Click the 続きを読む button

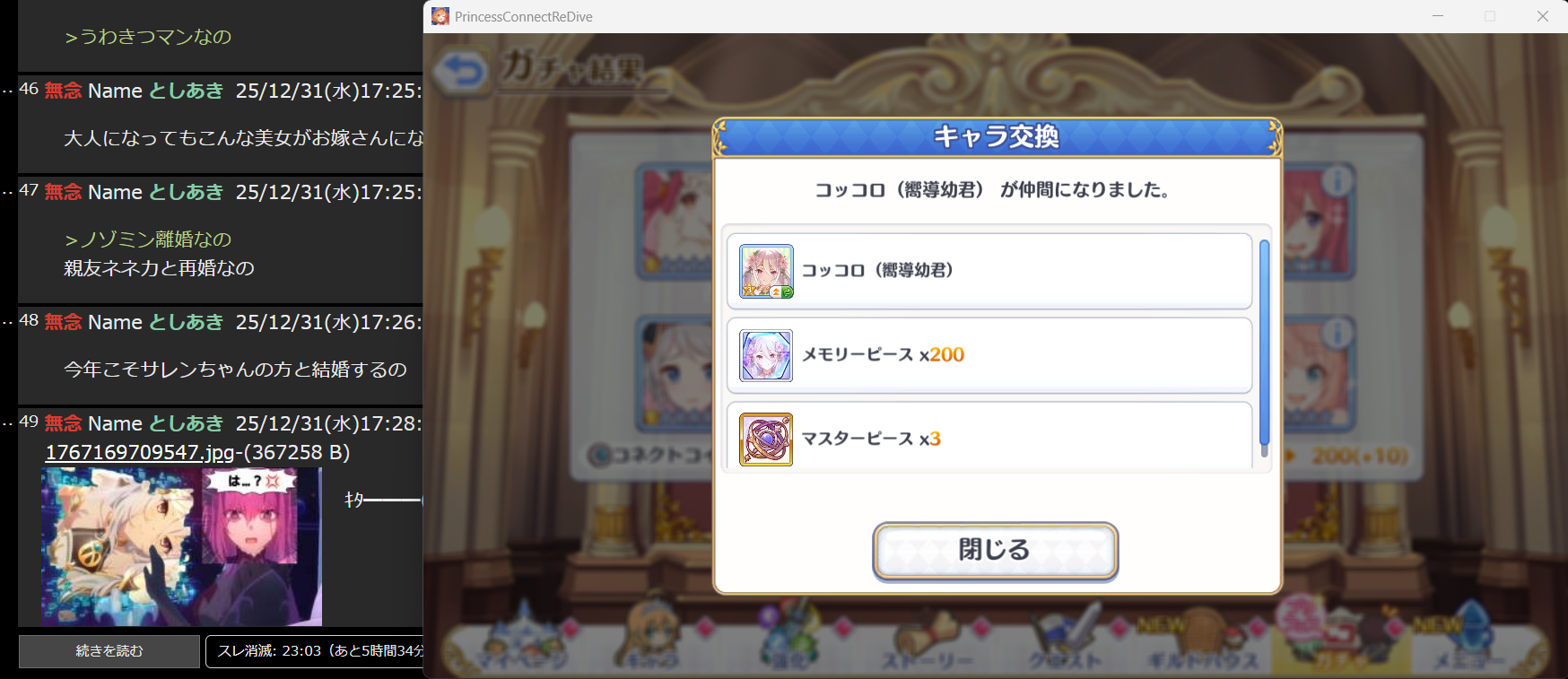pyautogui.click(x=109, y=651)
